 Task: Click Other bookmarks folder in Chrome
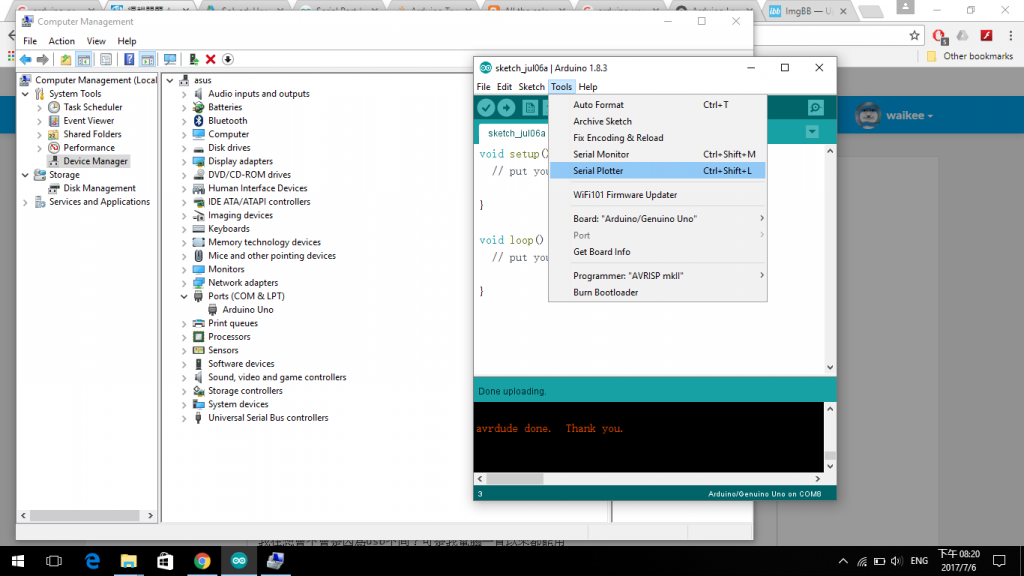pyautogui.click(x=970, y=56)
